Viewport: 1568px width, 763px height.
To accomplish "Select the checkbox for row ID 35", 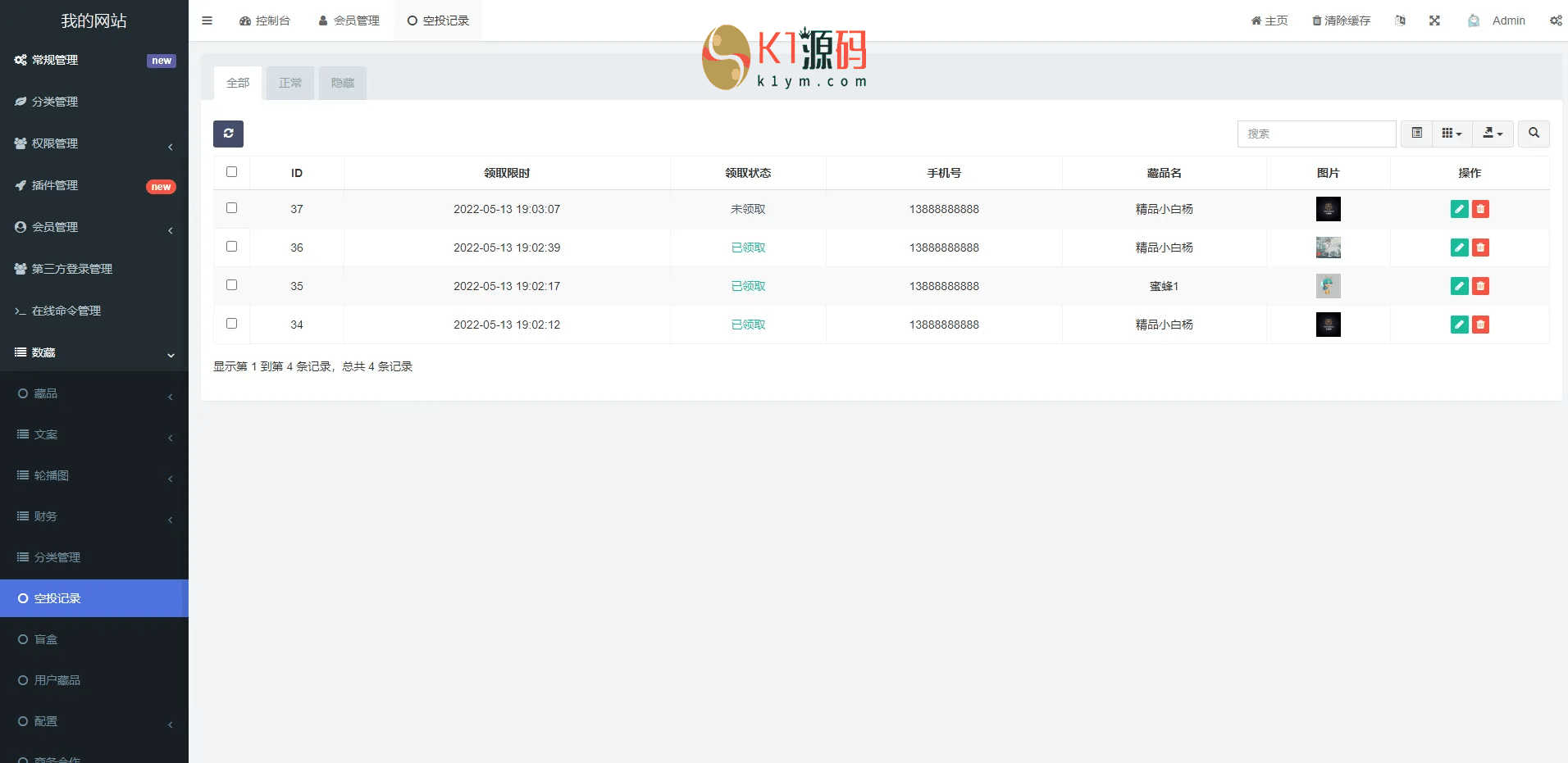I will pyautogui.click(x=231, y=285).
